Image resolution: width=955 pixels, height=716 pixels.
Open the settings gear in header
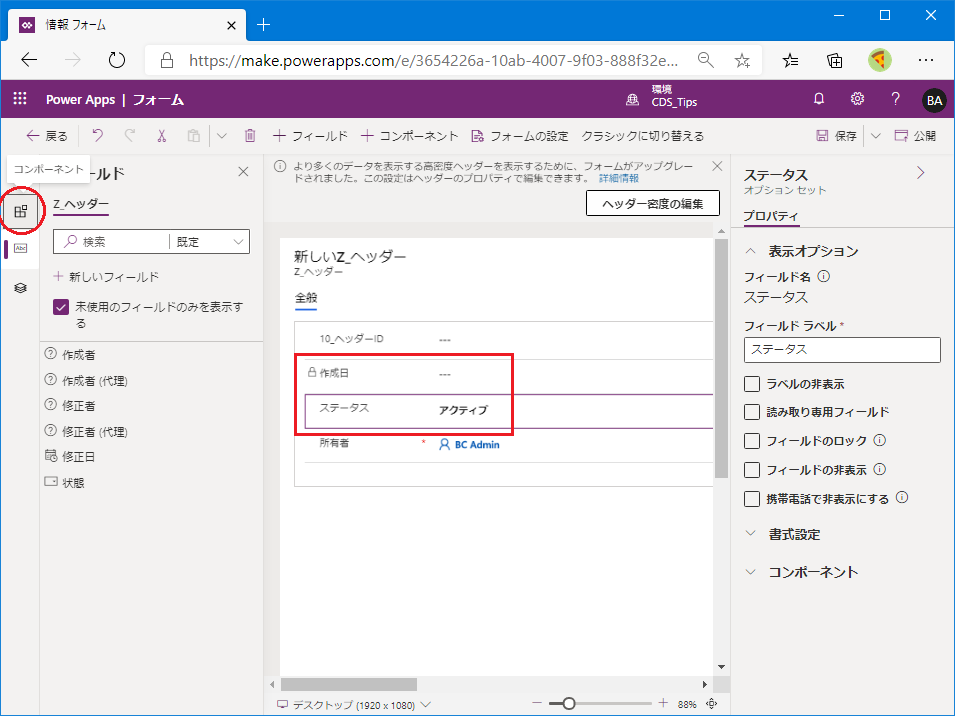857,99
